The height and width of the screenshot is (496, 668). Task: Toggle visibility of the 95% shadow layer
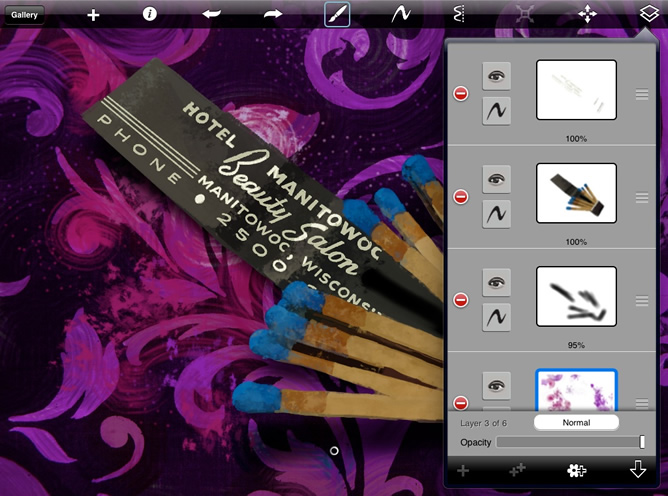tap(496, 283)
